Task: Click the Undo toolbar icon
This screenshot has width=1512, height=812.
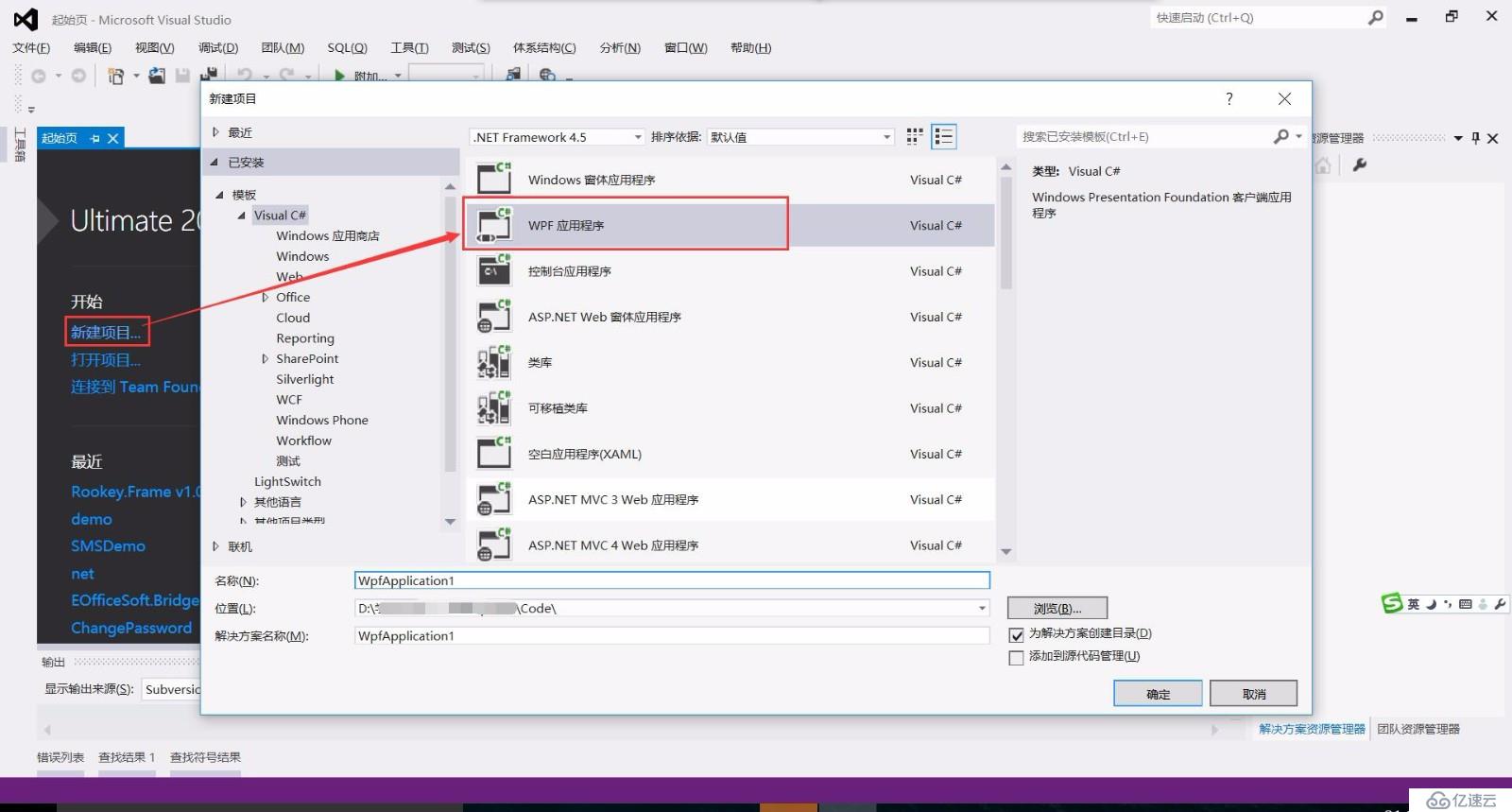Action: [245, 76]
